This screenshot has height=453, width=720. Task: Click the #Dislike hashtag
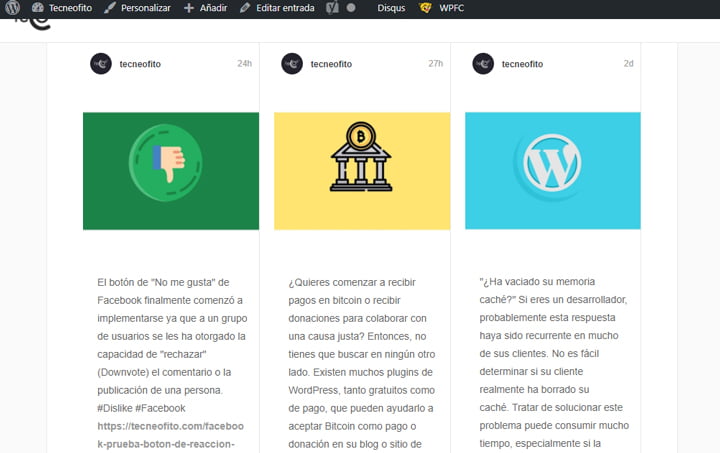click(115, 408)
